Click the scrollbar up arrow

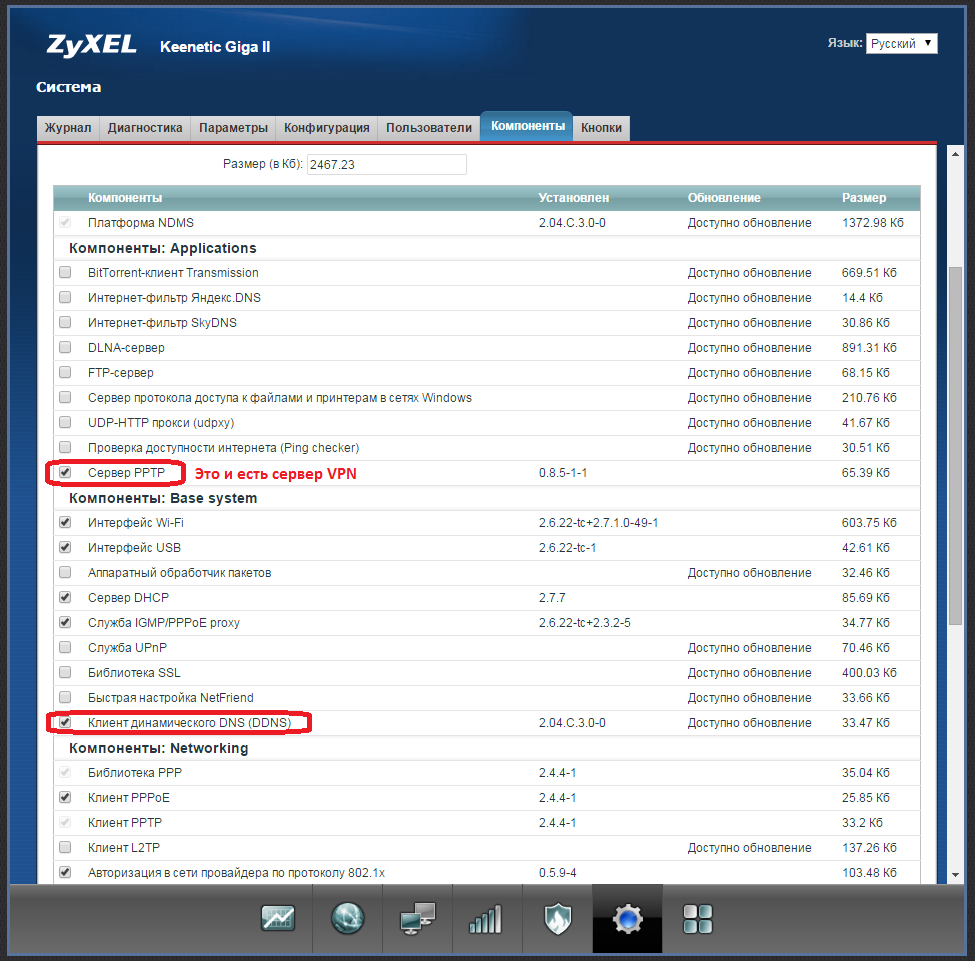tap(955, 154)
